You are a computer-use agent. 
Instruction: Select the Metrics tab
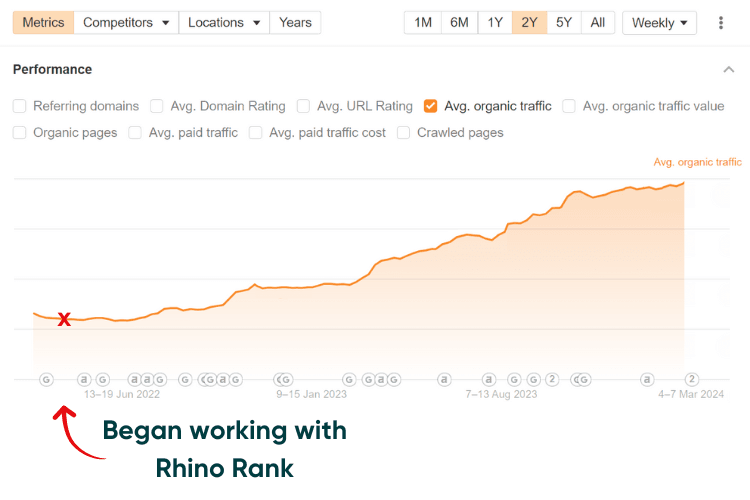point(43,22)
